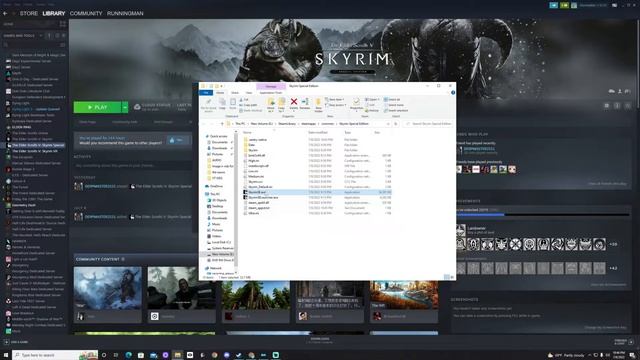Viewport: 640px width, 360px height.
Task: Open the RUNNINGMAN profile tab
Action: [125, 13]
